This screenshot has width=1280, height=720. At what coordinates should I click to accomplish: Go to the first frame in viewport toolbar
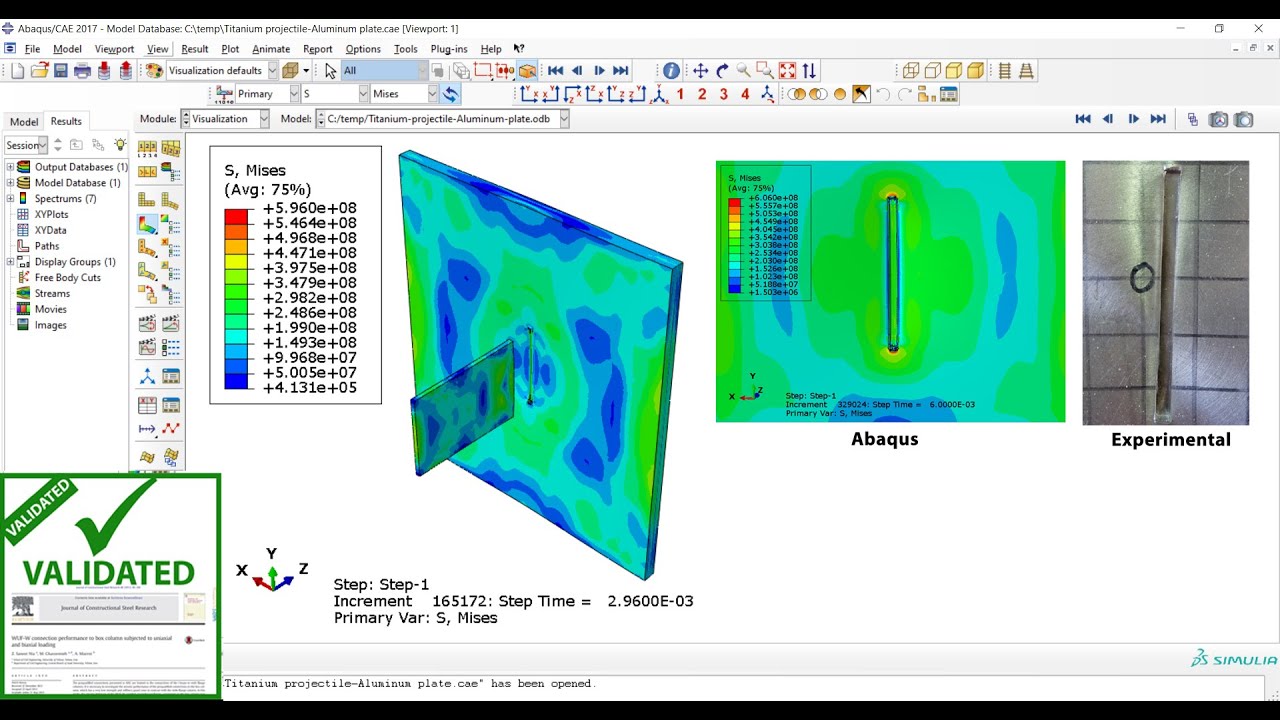(1082, 119)
